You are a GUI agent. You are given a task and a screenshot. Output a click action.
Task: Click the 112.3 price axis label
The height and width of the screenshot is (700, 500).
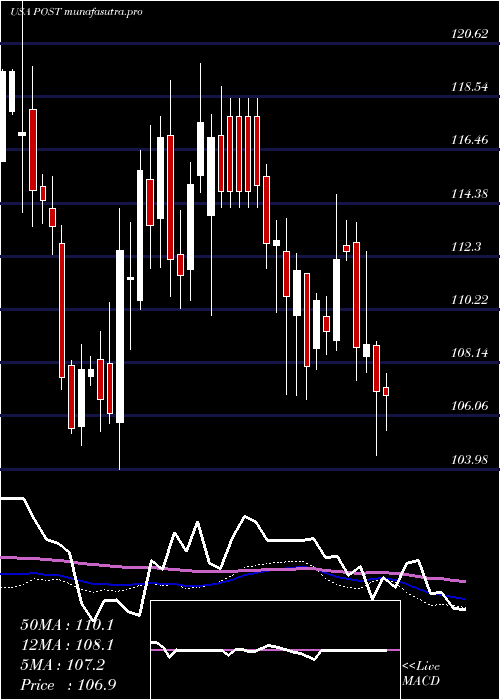[466, 246]
